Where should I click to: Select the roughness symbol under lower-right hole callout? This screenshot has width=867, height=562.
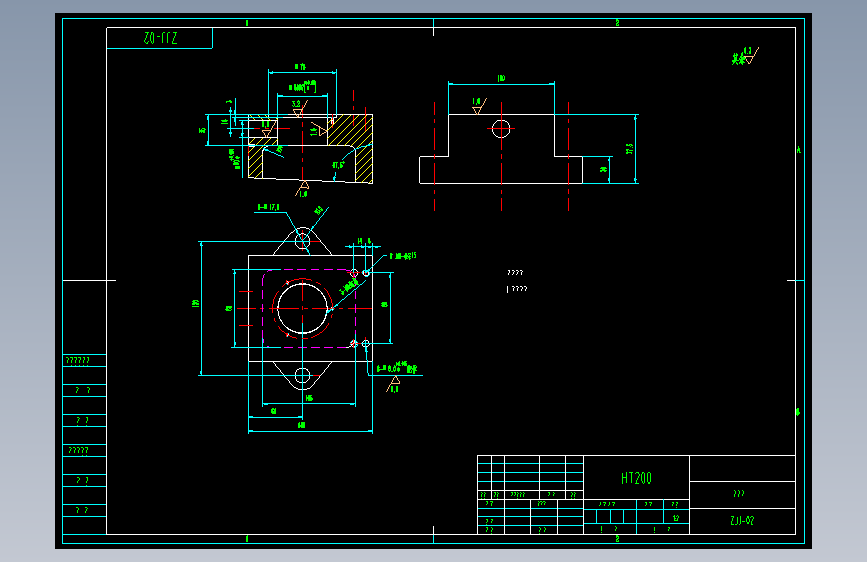[393, 384]
